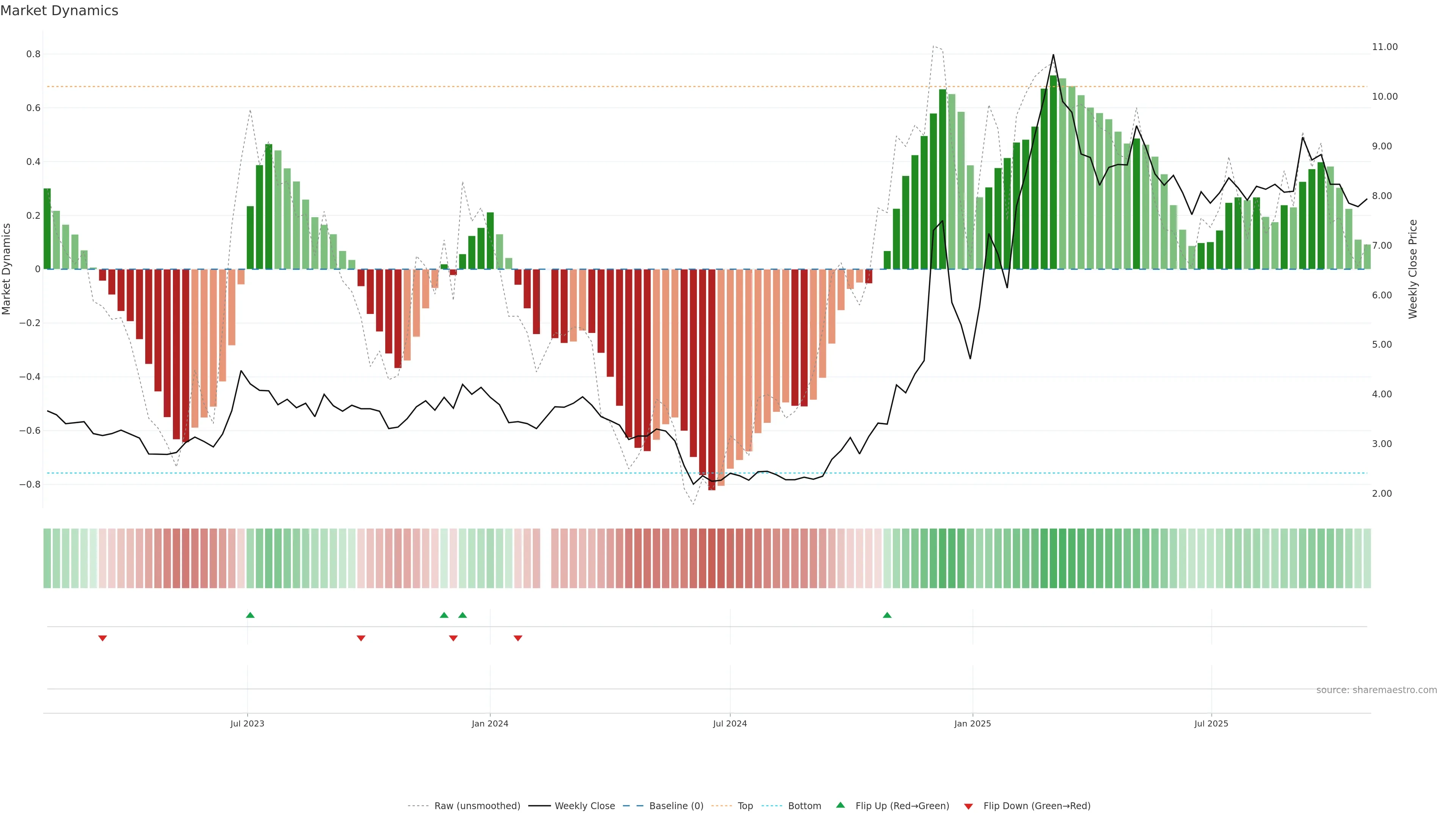This screenshot has height=819, width=1456.
Task: Click the Jan 2025 x-axis label
Action: 972,723
